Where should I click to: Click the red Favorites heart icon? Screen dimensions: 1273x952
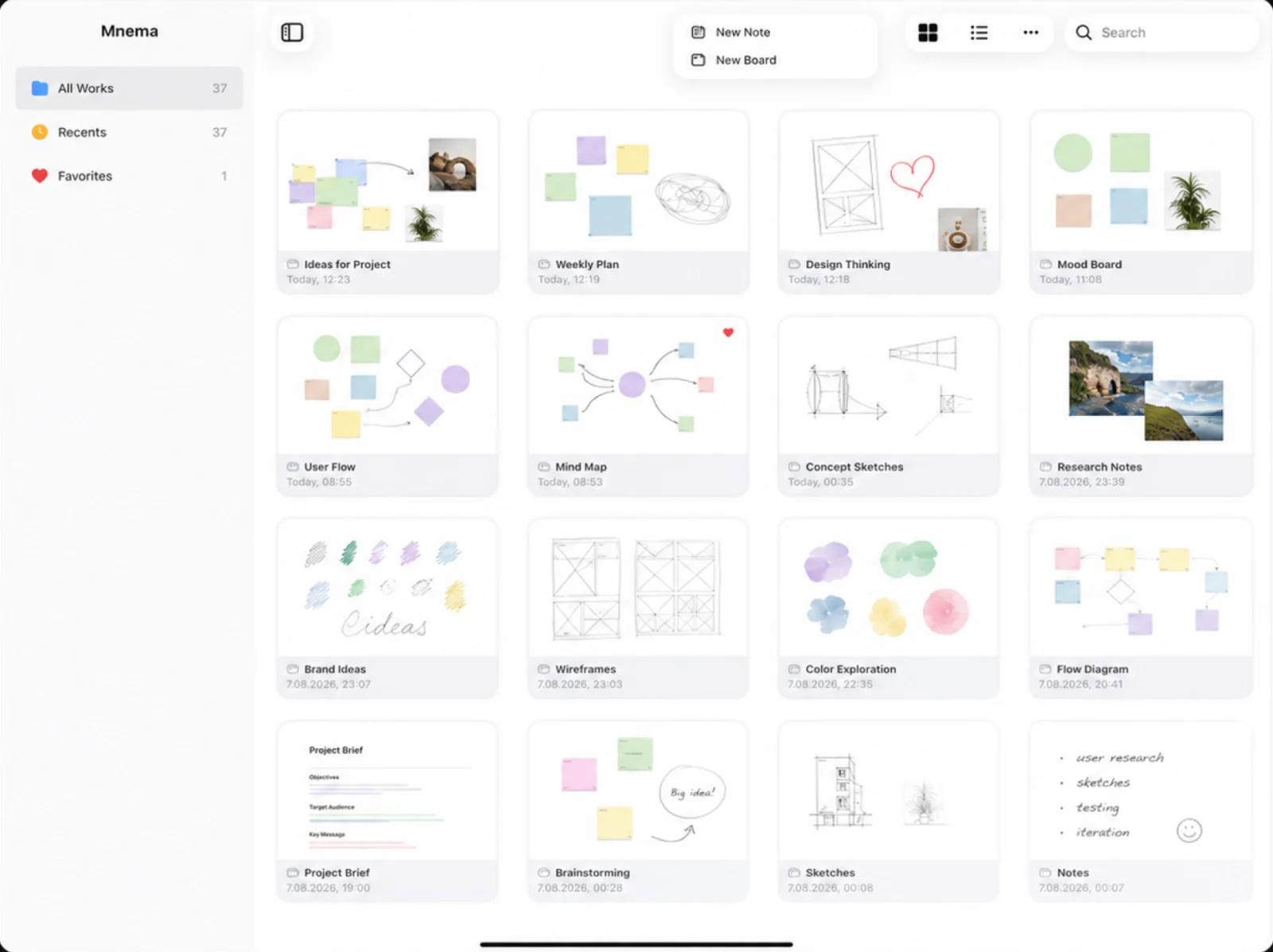(x=40, y=176)
